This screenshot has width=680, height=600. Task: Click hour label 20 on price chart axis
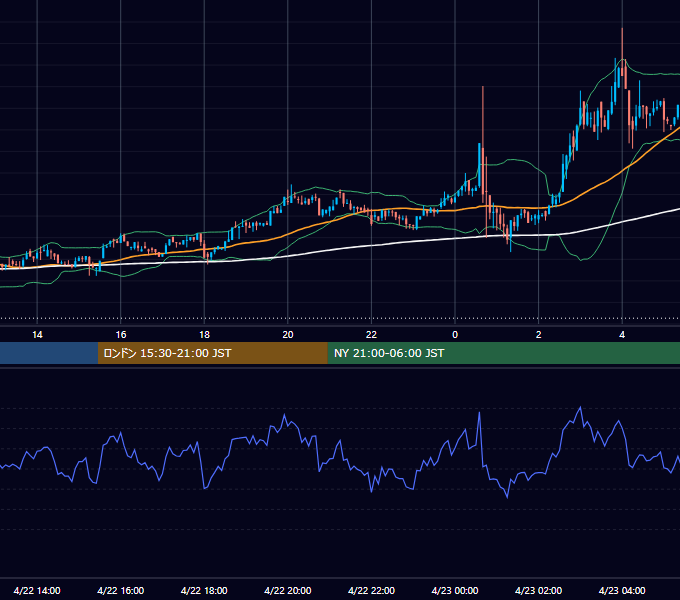[288, 335]
